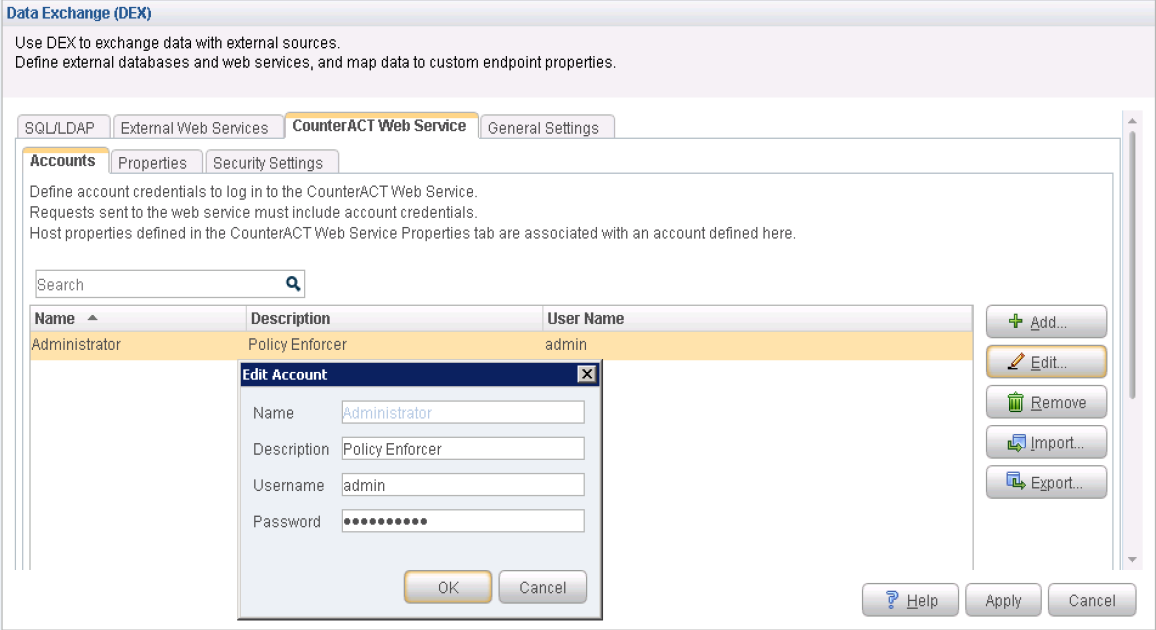
Task: Click the scrollbar down arrow
Action: coord(1132,560)
